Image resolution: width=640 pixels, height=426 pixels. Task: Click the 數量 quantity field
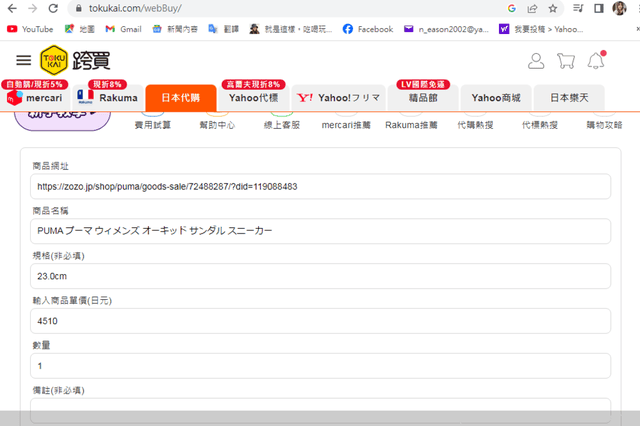point(320,366)
